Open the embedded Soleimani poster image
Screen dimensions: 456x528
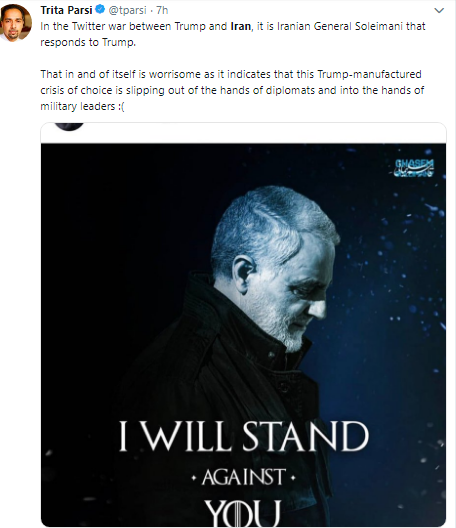click(243, 335)
